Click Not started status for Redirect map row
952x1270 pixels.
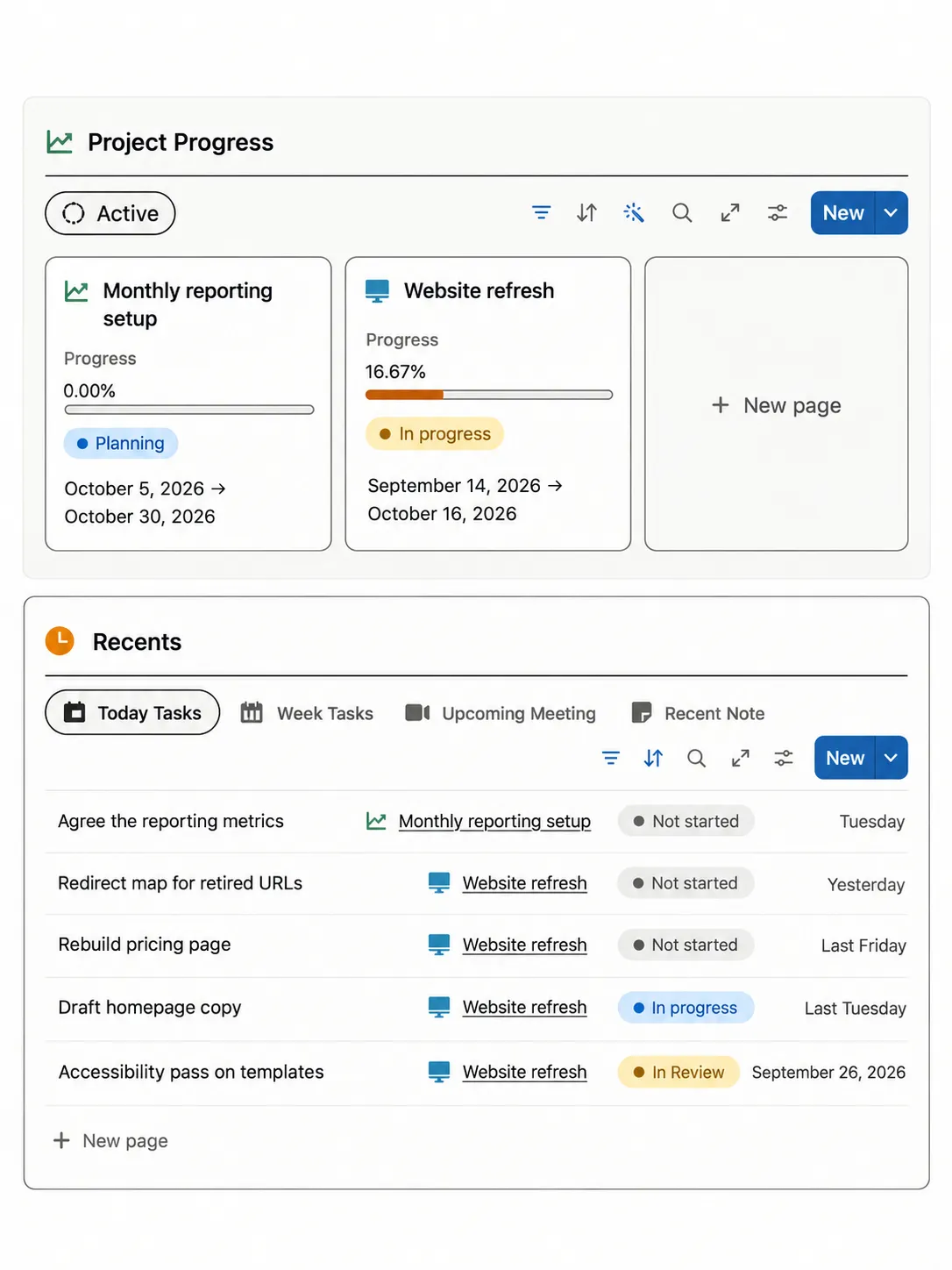[686, 883]
